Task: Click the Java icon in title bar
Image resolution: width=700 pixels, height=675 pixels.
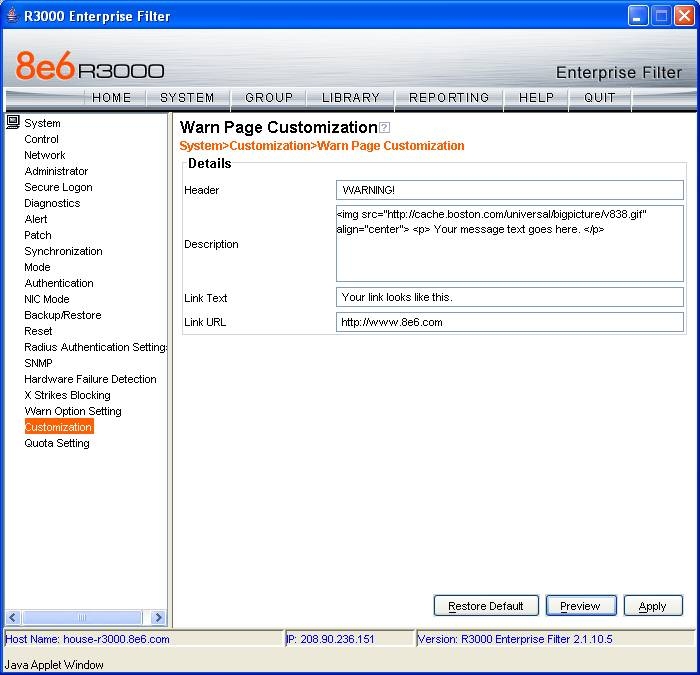Action: [x=12, y=16]
